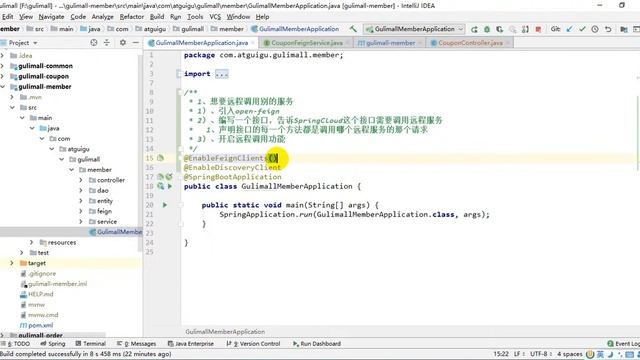640x360 pixels.
Task: Open the Version Control tool window
Action: tap(253, 344)
